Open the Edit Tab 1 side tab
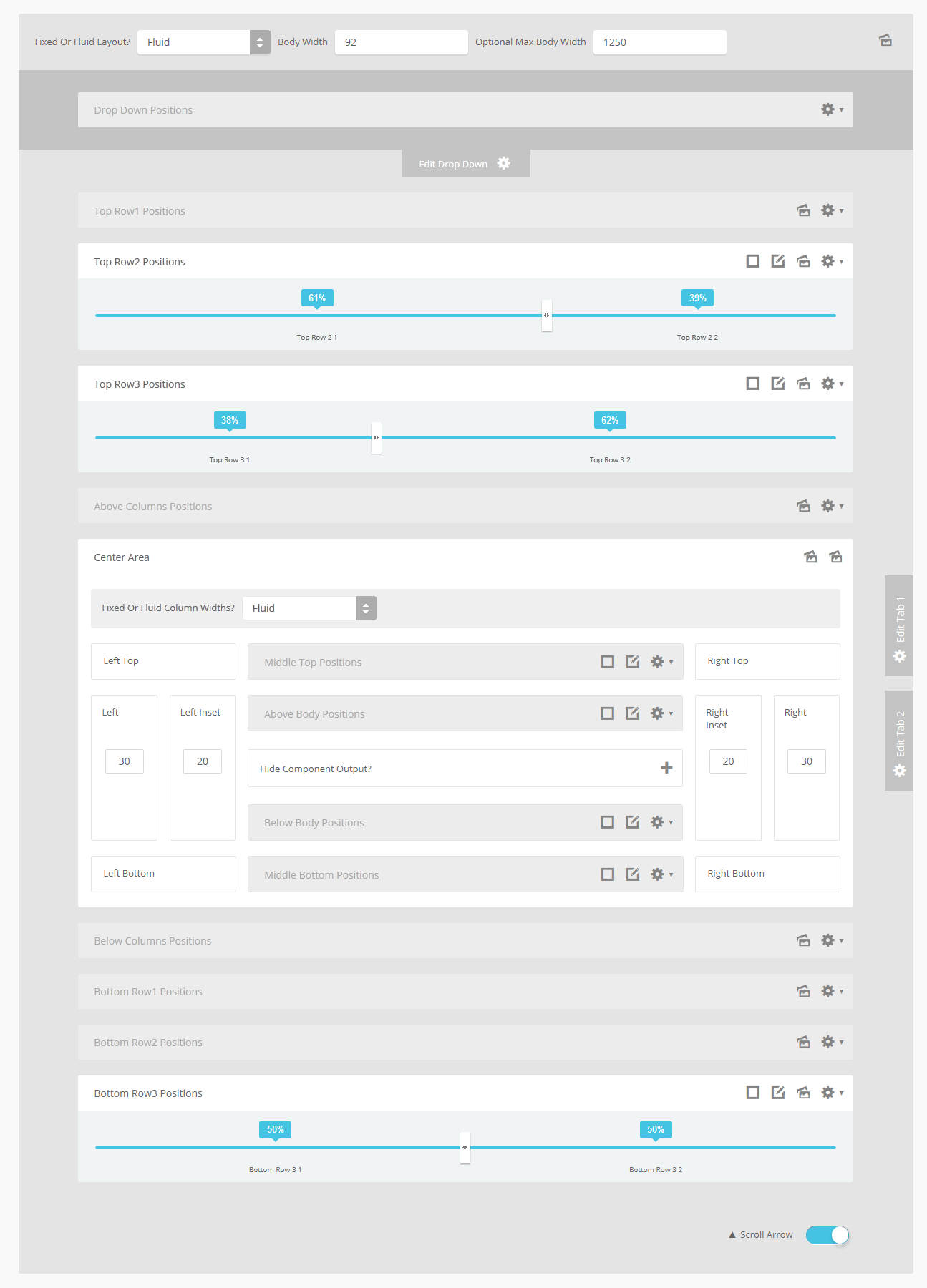 (899, 626)
